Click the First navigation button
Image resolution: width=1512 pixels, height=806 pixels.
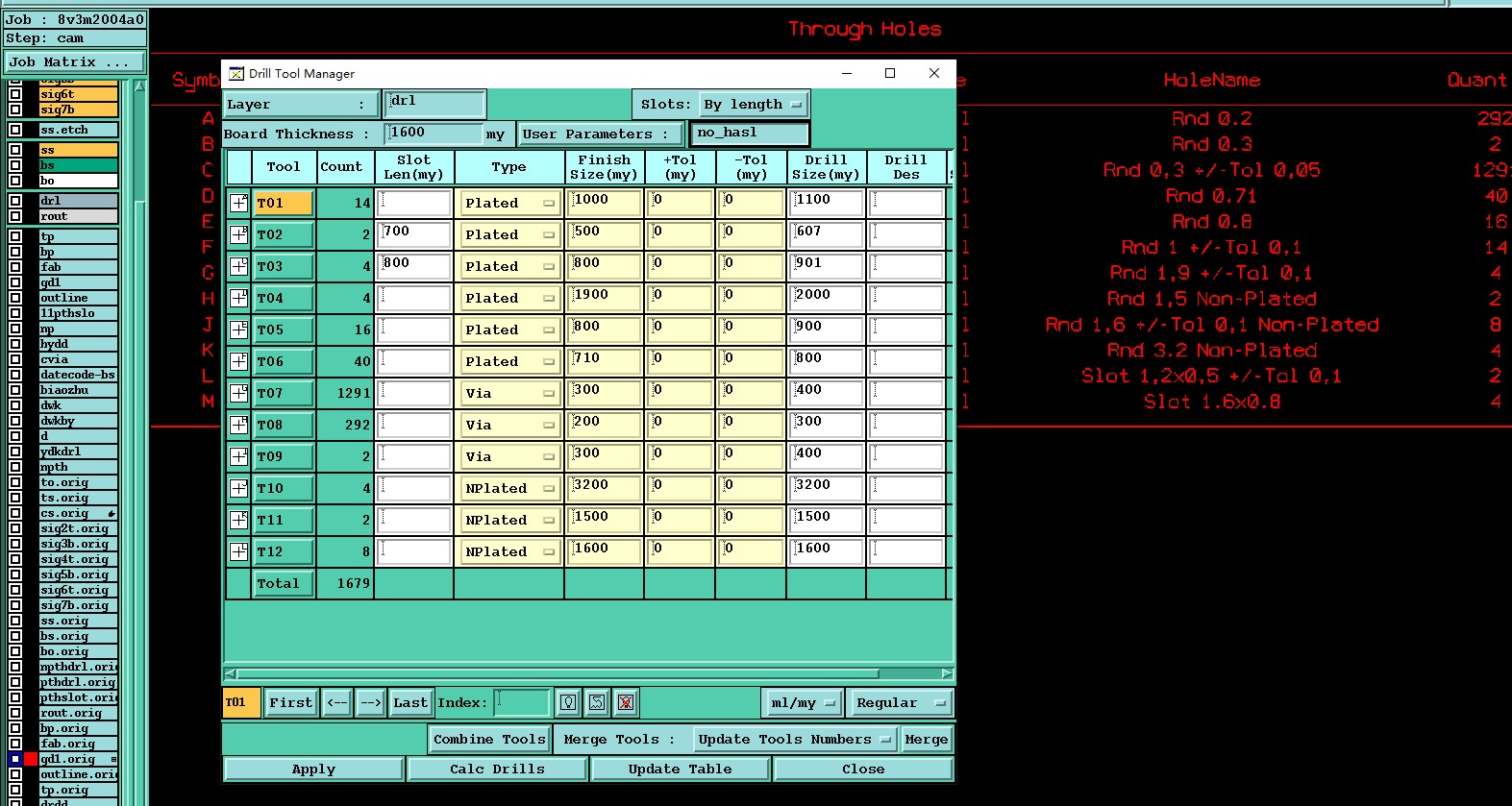tap(290, 702)
